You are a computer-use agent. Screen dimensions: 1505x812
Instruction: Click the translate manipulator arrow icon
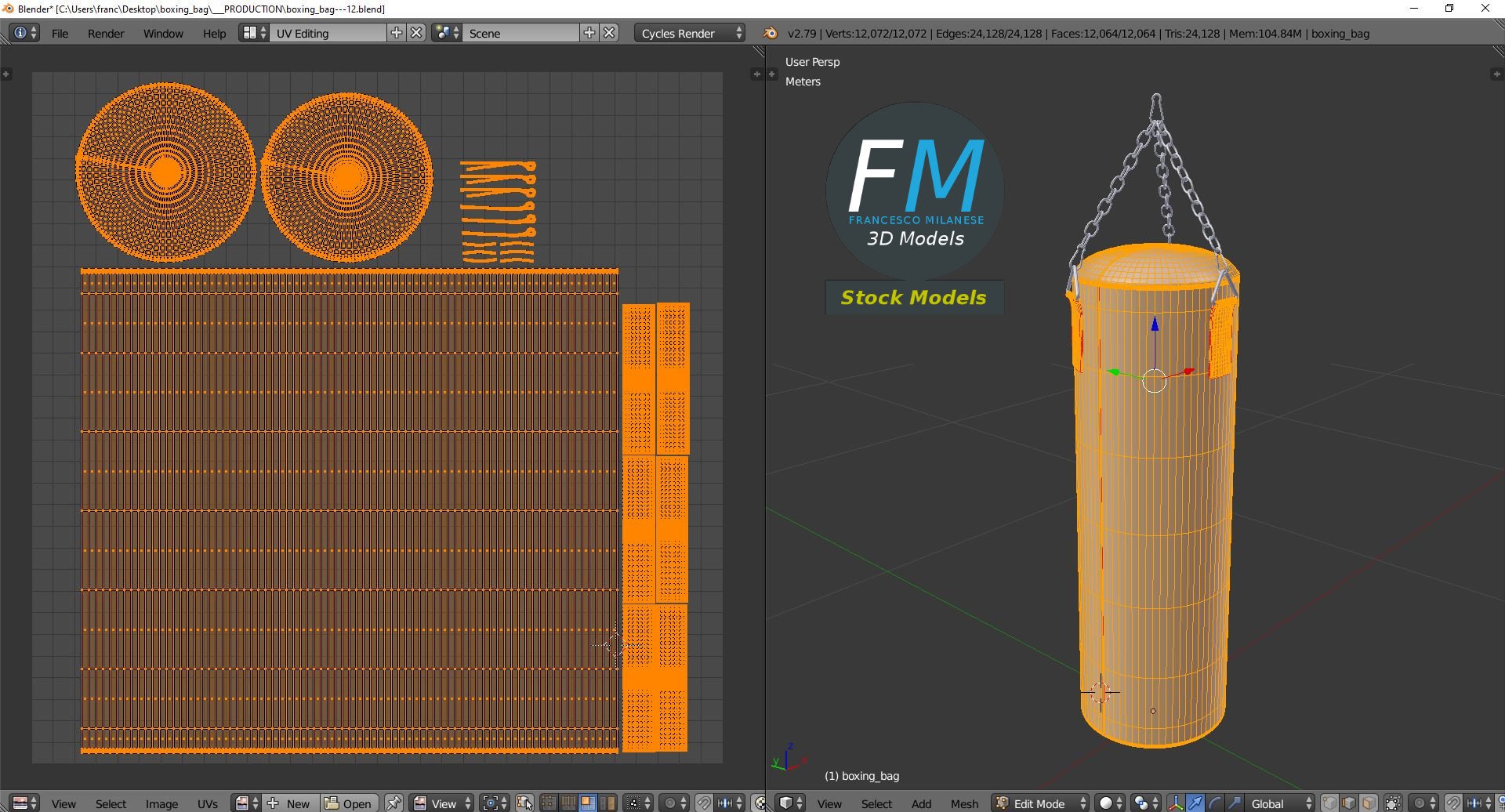pyautogui.click(x=1195, y=803)
